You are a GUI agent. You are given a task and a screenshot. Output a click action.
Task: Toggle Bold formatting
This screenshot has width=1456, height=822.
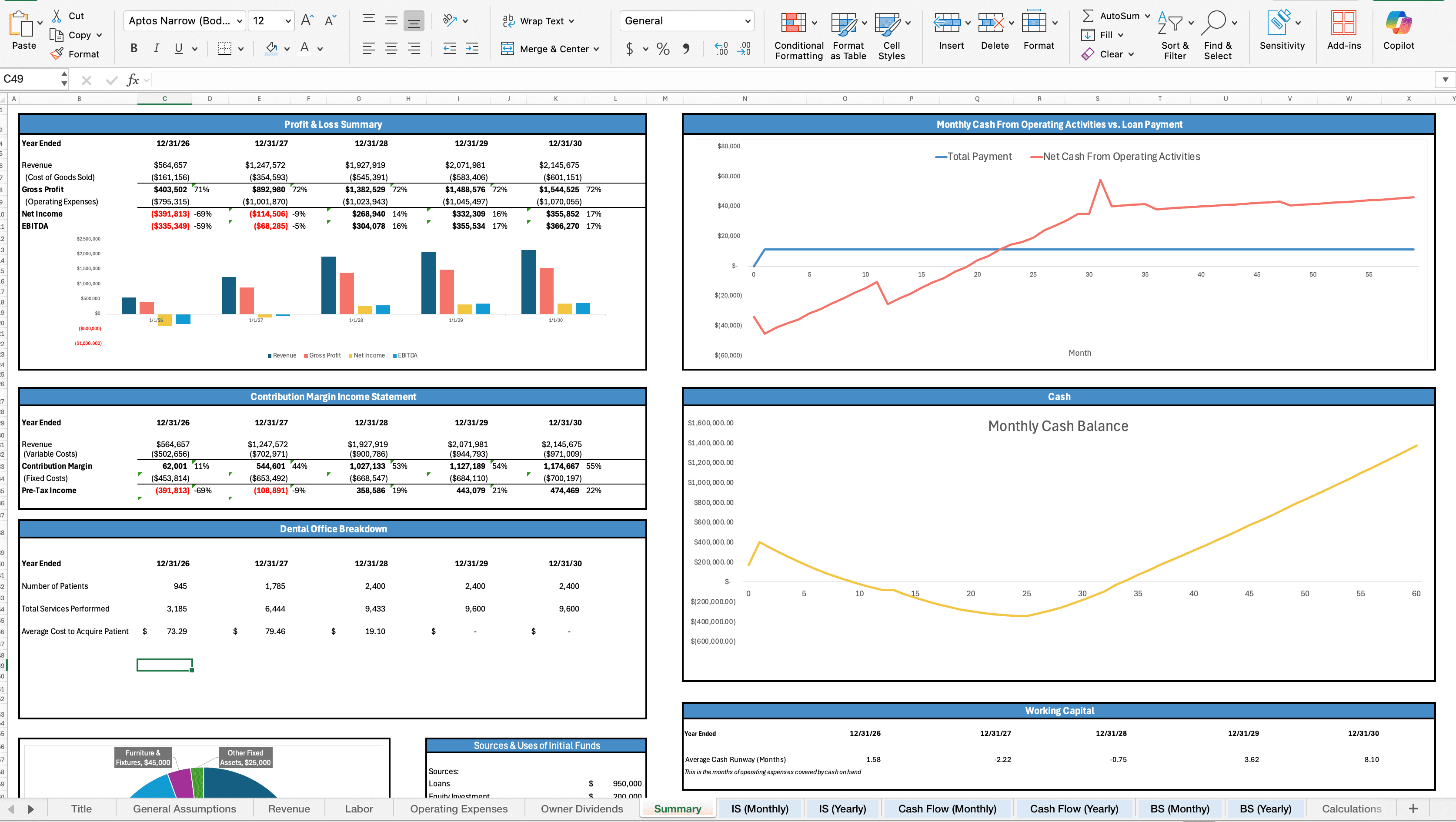(x=134, y=49)
